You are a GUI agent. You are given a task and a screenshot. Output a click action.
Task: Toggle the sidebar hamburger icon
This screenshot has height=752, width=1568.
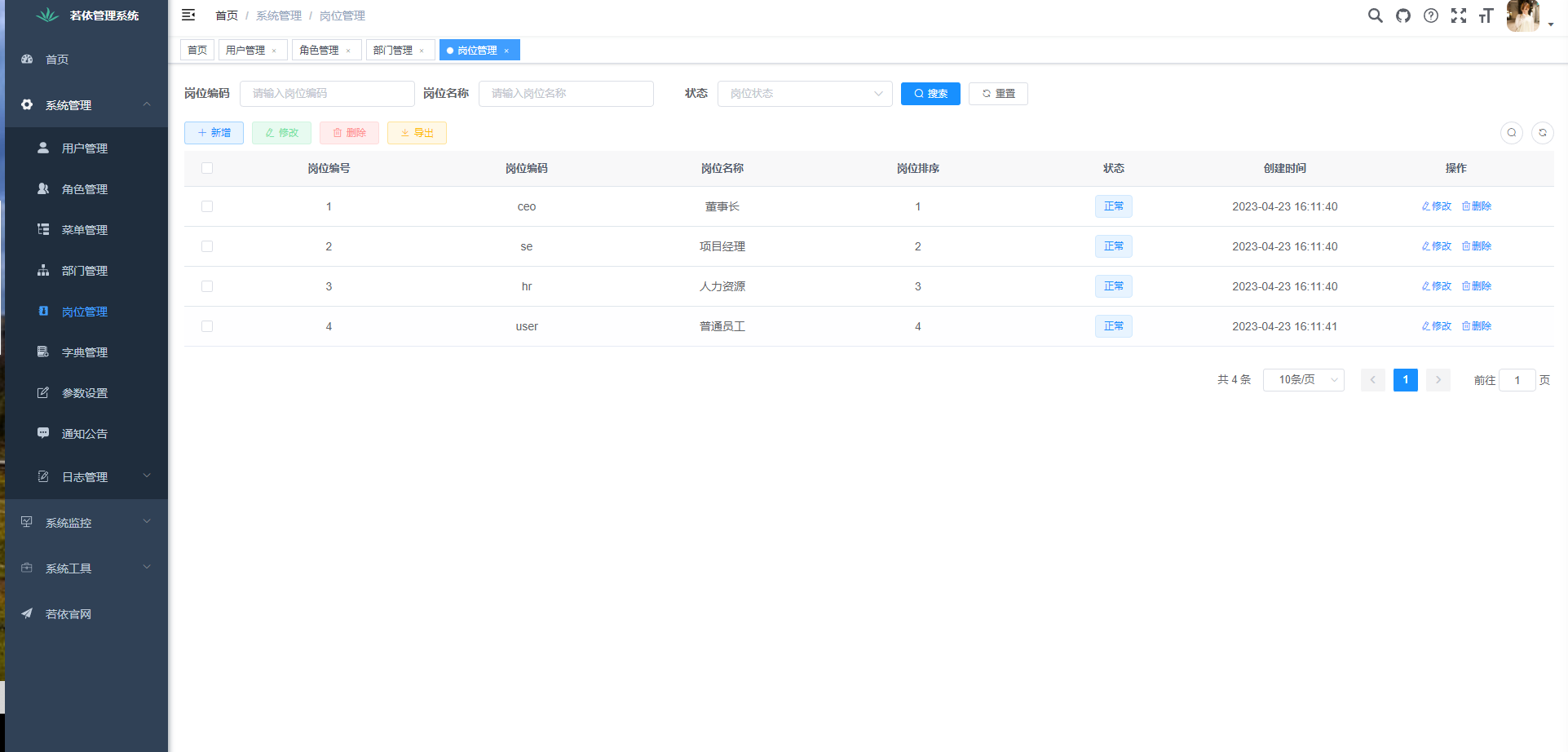188,15
